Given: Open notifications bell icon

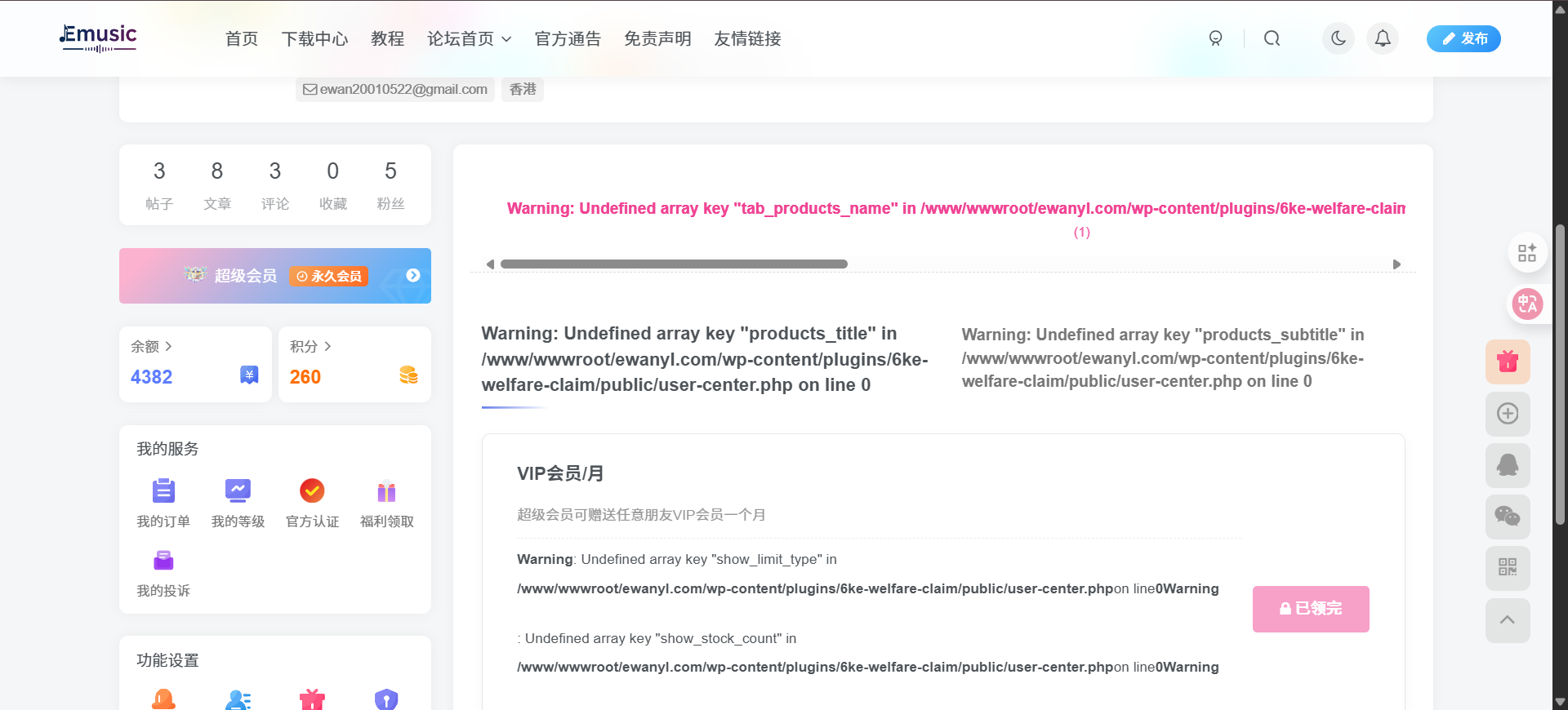Looking at the screenshot, I should click(1383, 38).
